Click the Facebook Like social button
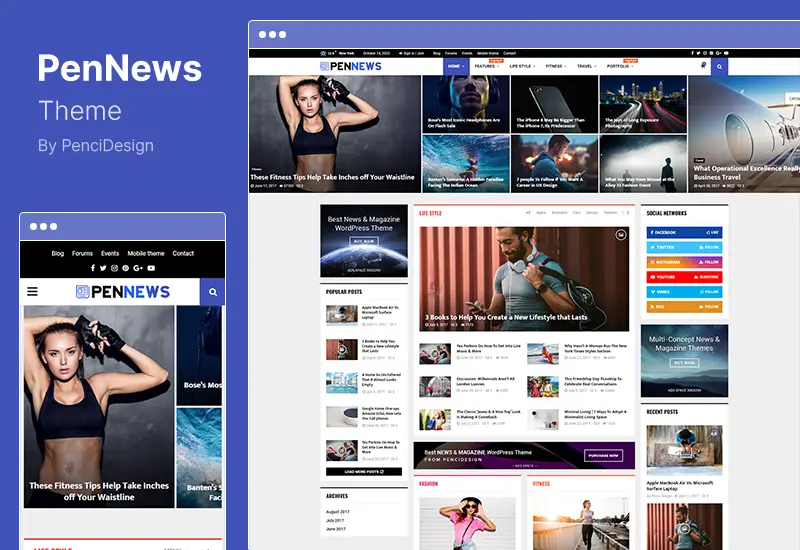The width and height of the screenshot is (800, 550). (x=684, y=232)
